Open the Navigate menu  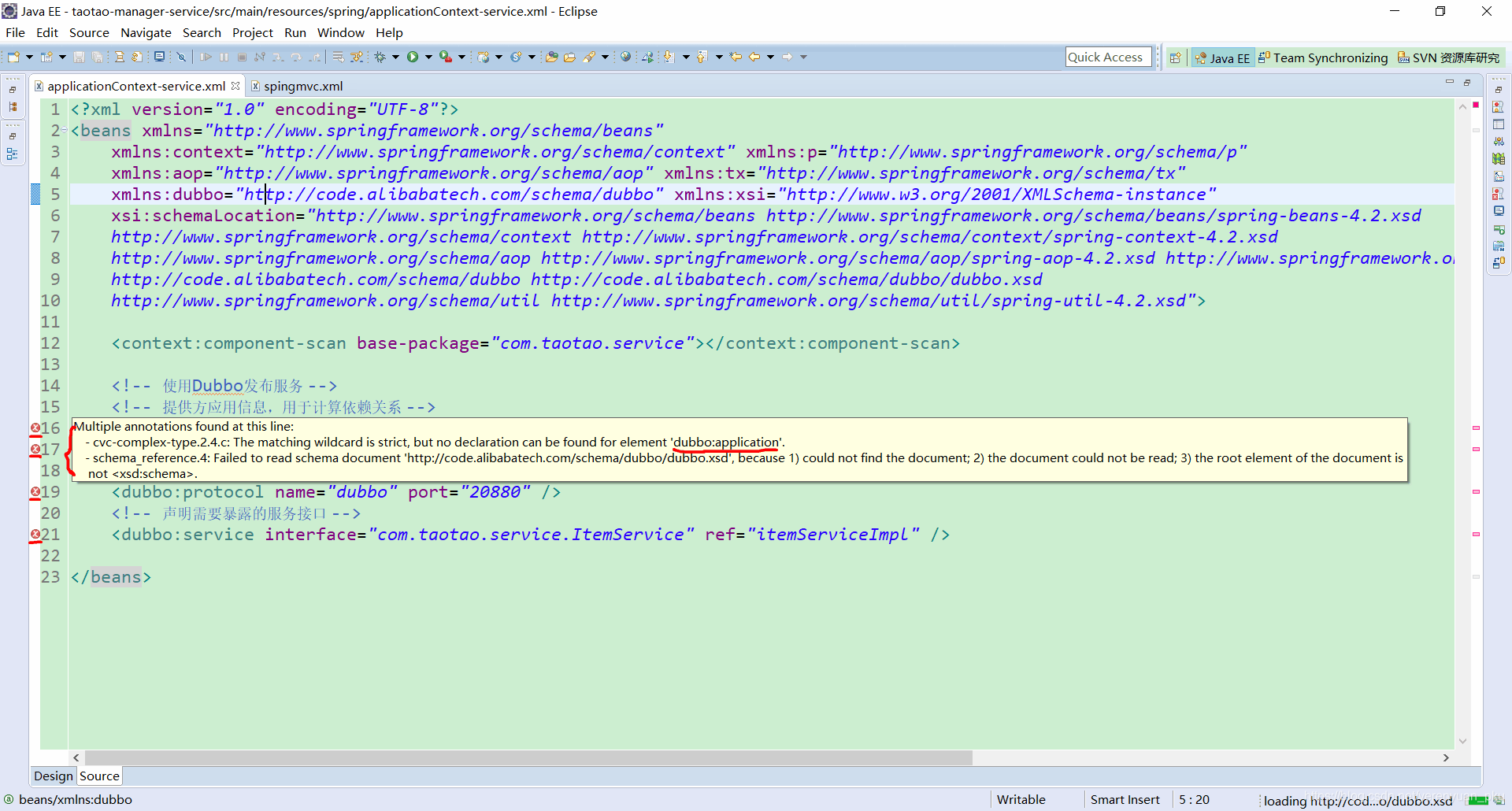(146, 32)
